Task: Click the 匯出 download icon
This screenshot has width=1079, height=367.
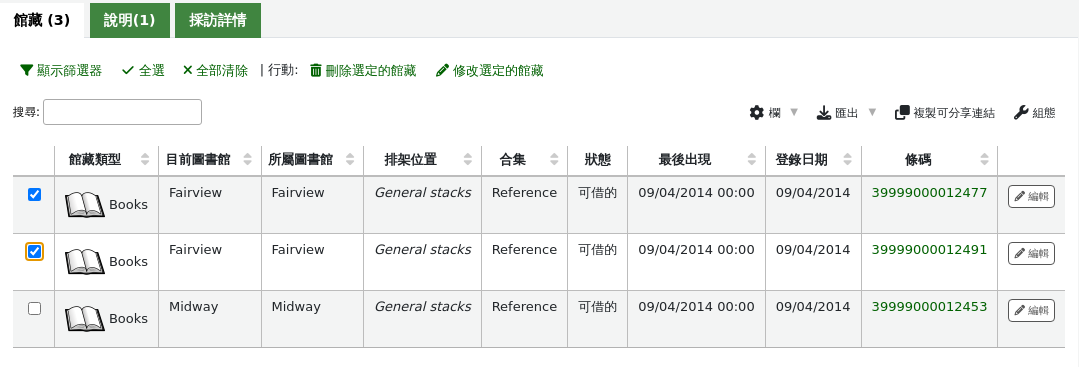Action: [x=824, y=113]
